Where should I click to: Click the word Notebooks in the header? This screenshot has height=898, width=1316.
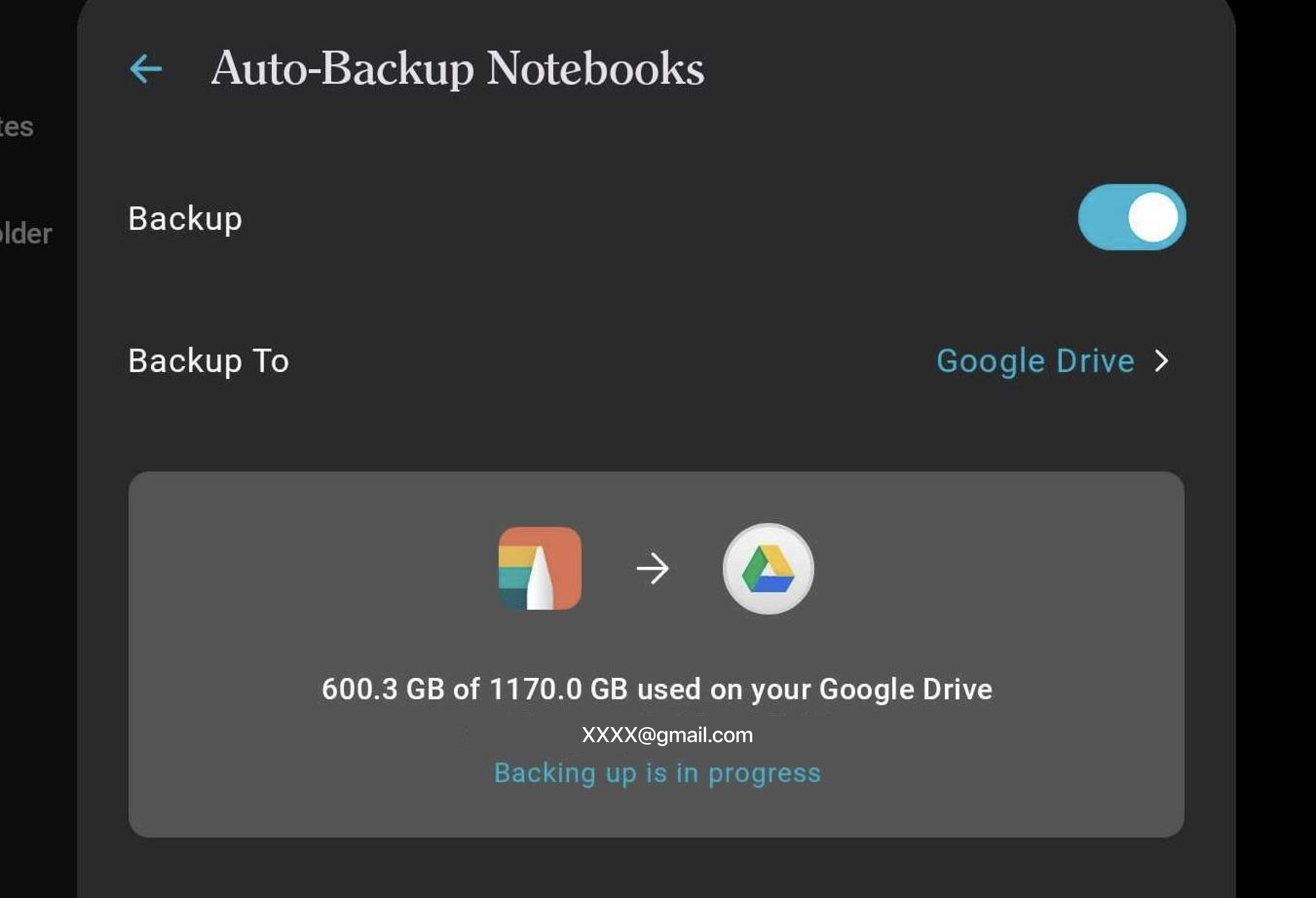[x=596, y=69]
